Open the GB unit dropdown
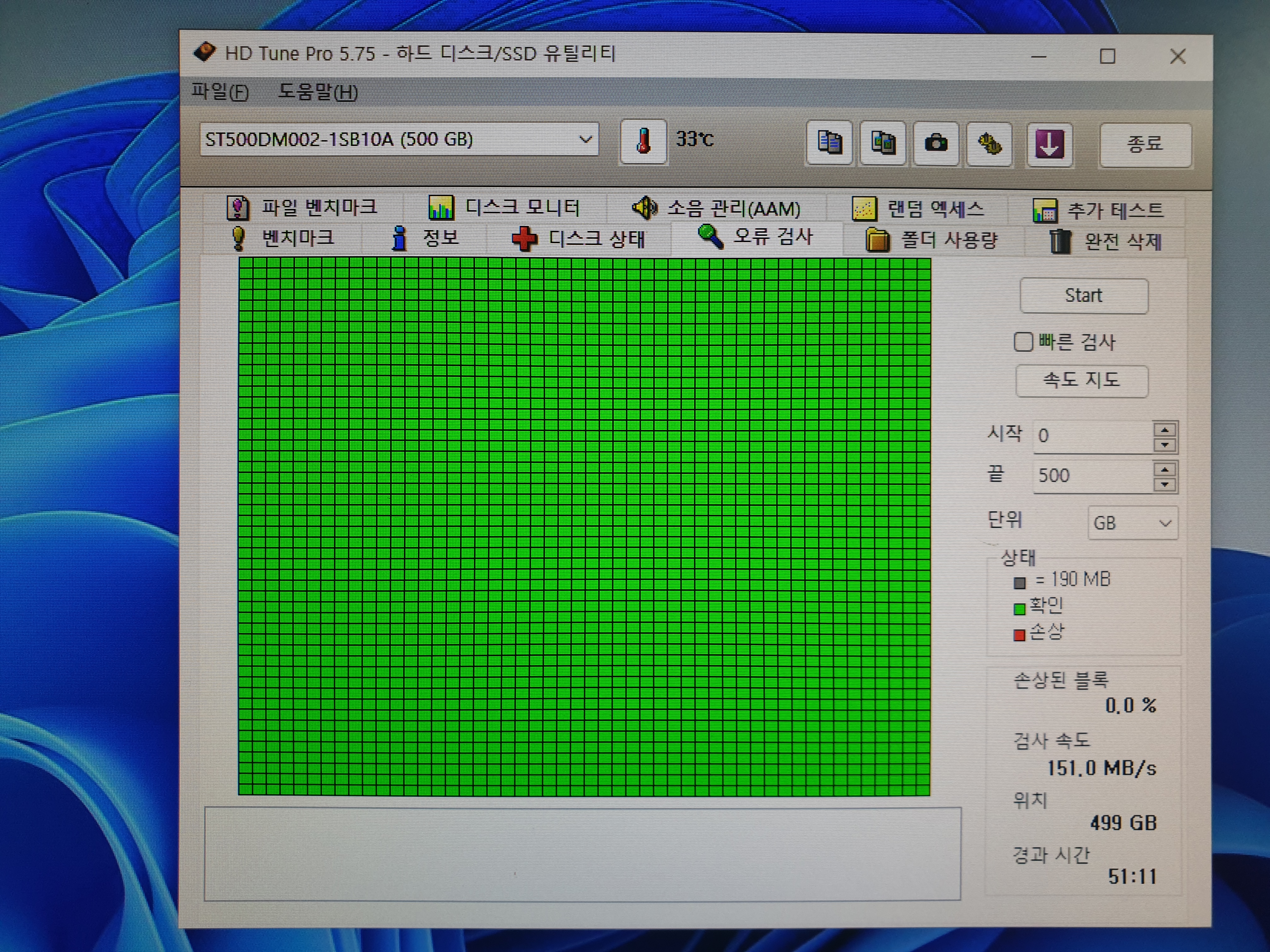The height and width of the screenshot is (952, 1270). [1132, 523]
